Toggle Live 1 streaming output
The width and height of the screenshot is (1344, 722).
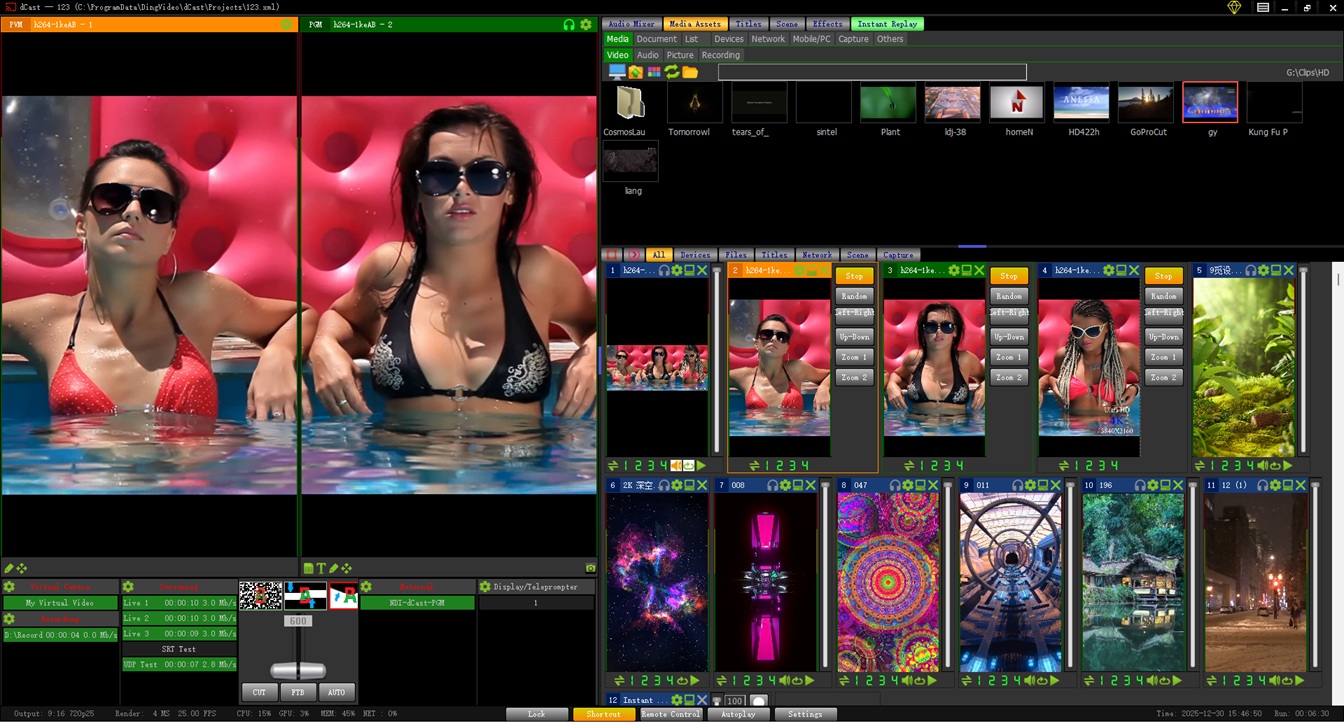(179, 603)
